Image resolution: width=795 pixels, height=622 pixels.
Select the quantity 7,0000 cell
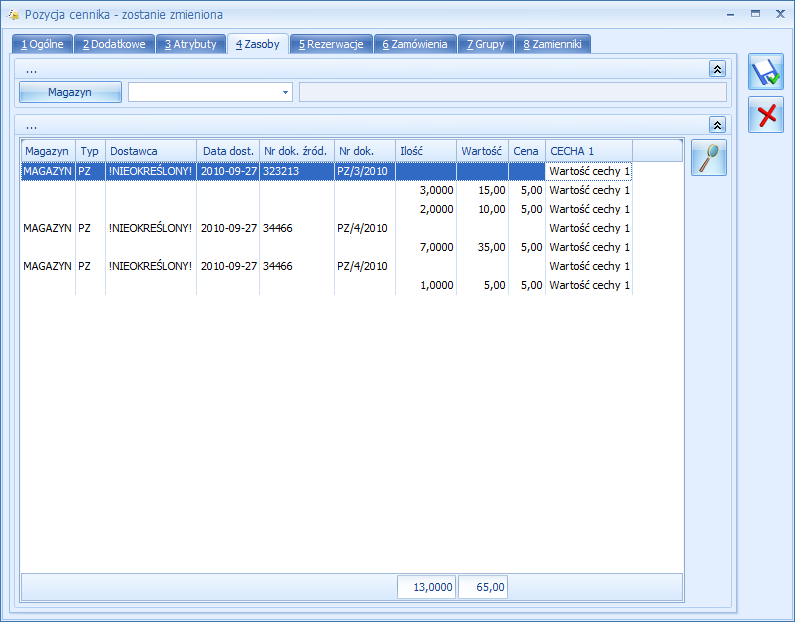pyautogui.click(x=426, y=247)
